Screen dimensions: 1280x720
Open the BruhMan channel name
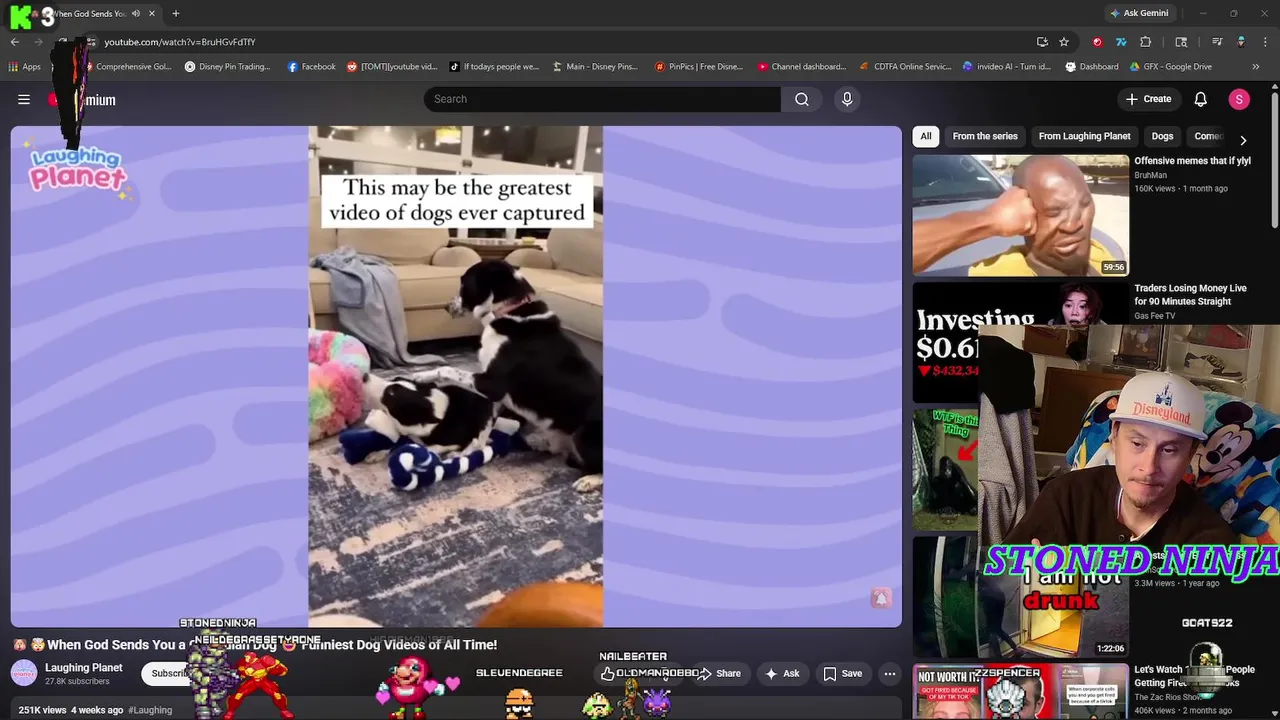coord(1150,175)
